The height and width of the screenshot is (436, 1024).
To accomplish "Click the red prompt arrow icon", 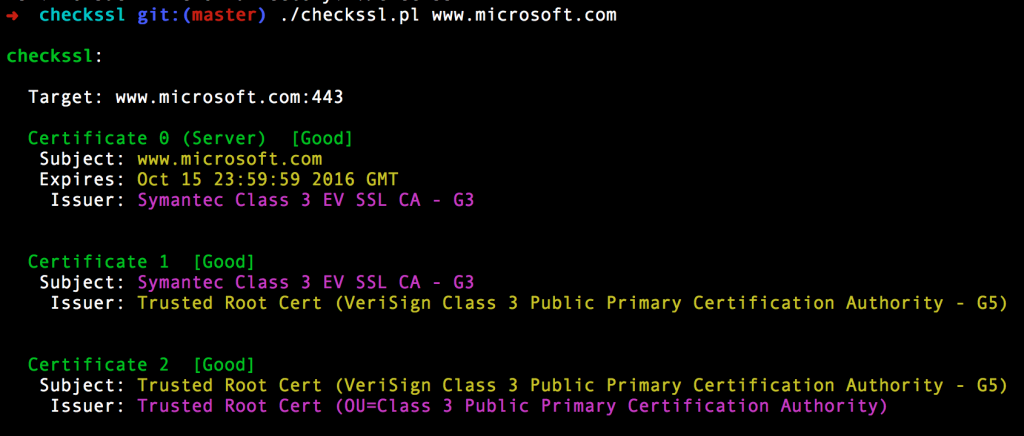I will [12, 15].
